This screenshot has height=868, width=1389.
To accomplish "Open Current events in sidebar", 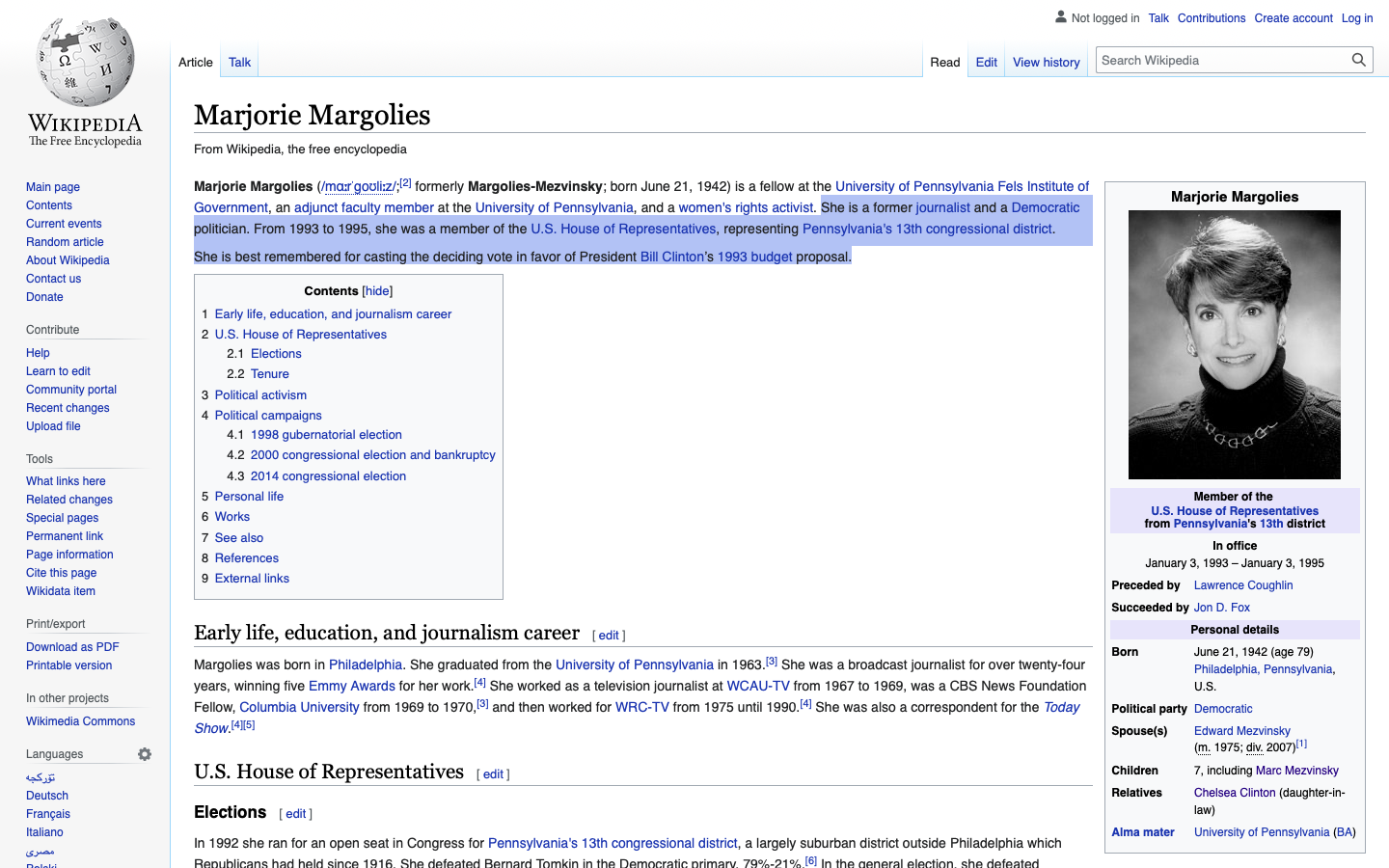I will pos(64,224).
